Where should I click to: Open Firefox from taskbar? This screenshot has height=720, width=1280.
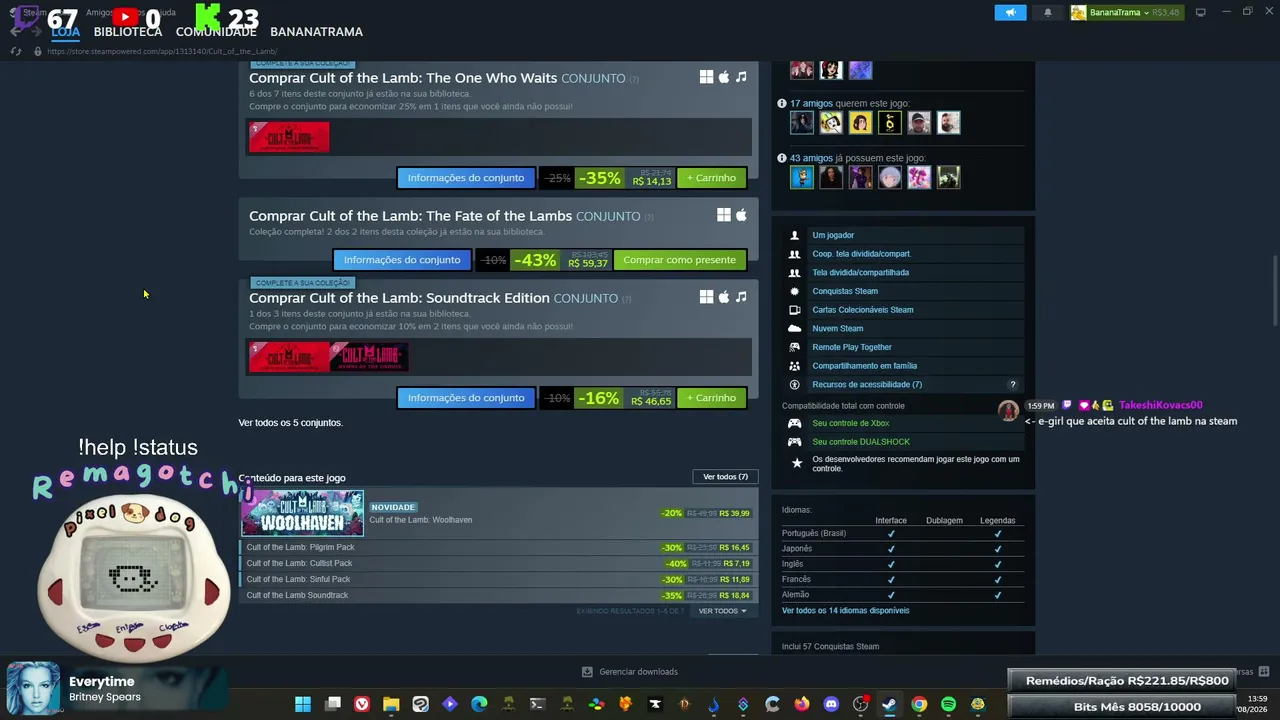(x=802, y=704)
